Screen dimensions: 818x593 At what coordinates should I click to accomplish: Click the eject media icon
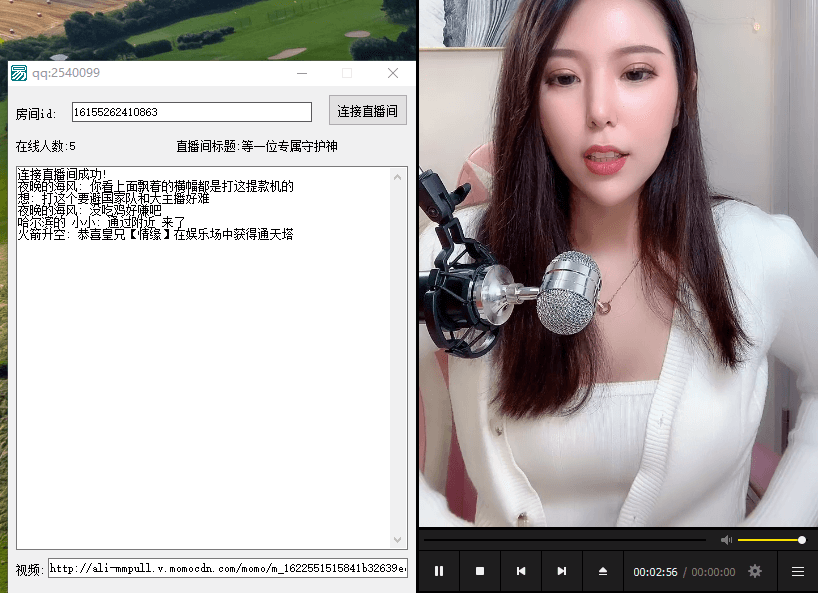coord(603,571)
